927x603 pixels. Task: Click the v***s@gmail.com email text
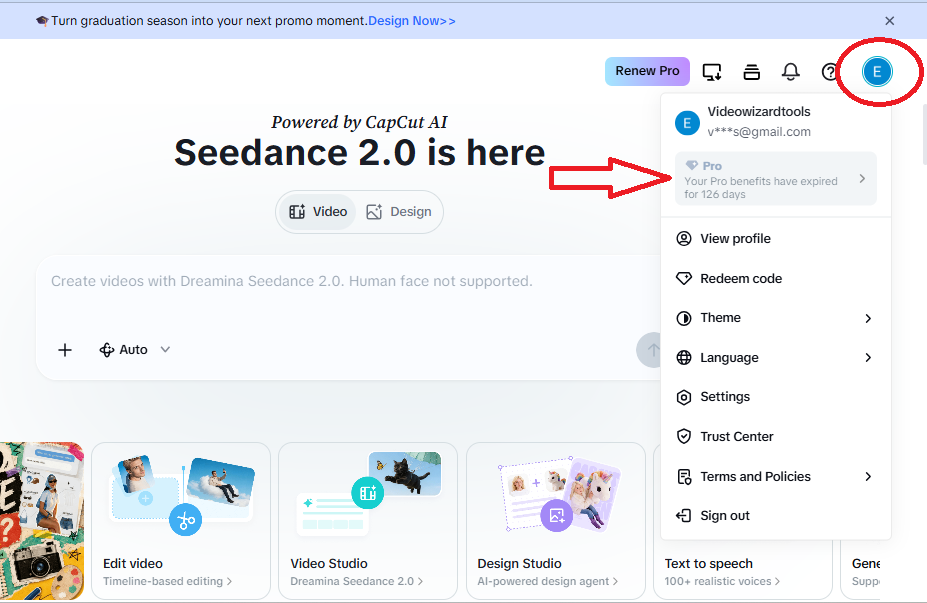click(x=759, y=132)
